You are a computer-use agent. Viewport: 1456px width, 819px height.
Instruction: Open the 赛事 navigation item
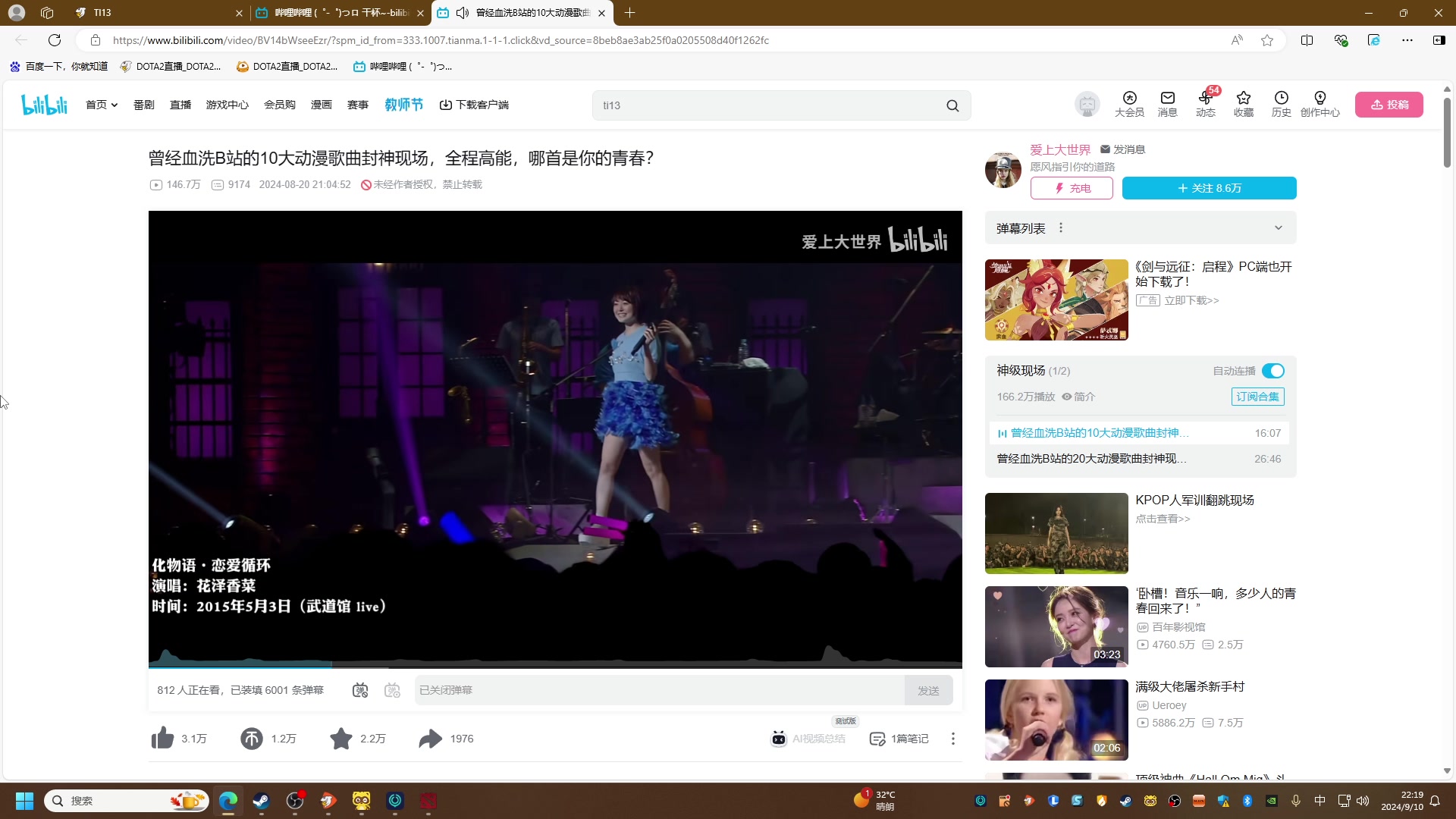[358, 105]
